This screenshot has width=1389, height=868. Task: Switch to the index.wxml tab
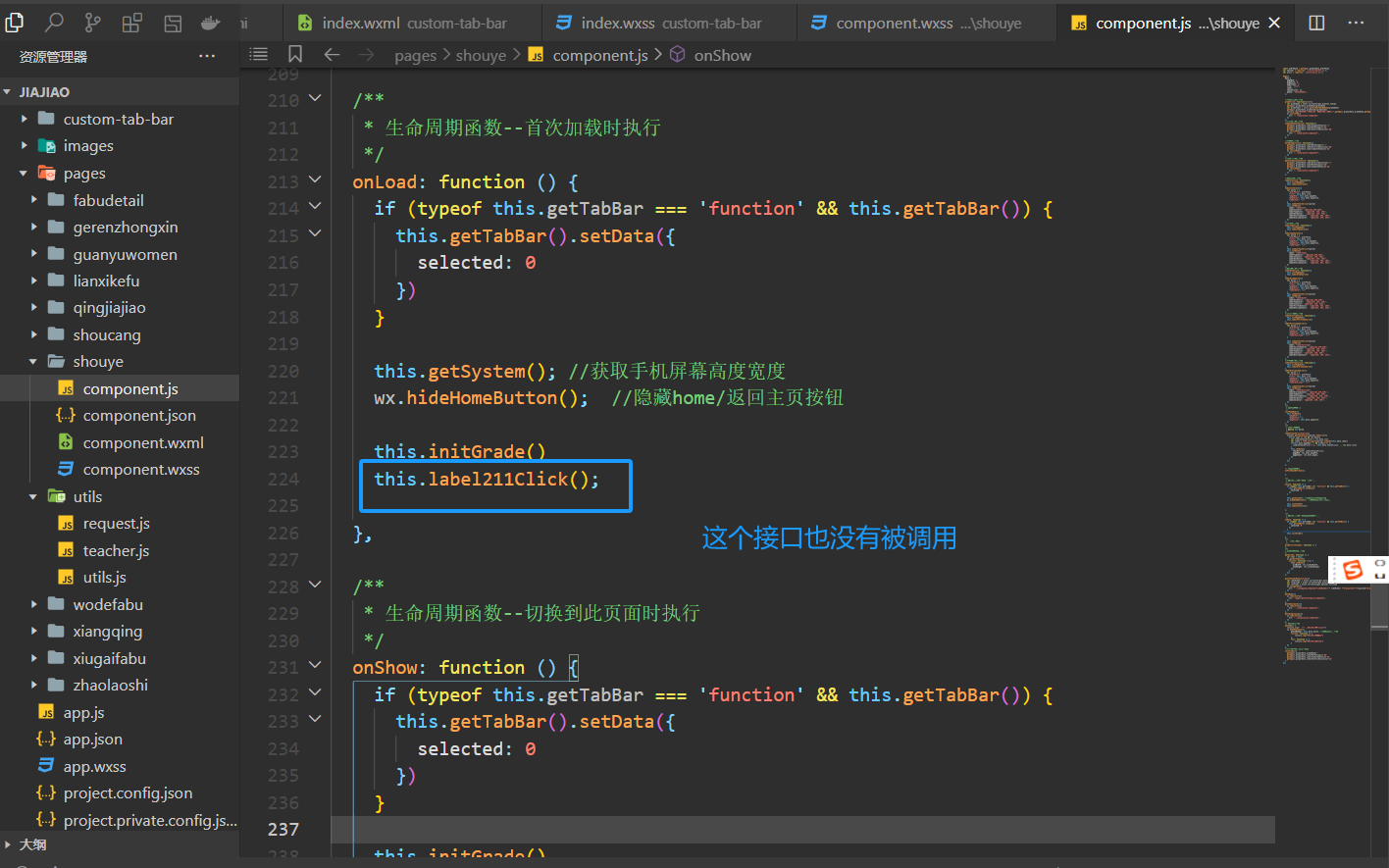[412, 23]
